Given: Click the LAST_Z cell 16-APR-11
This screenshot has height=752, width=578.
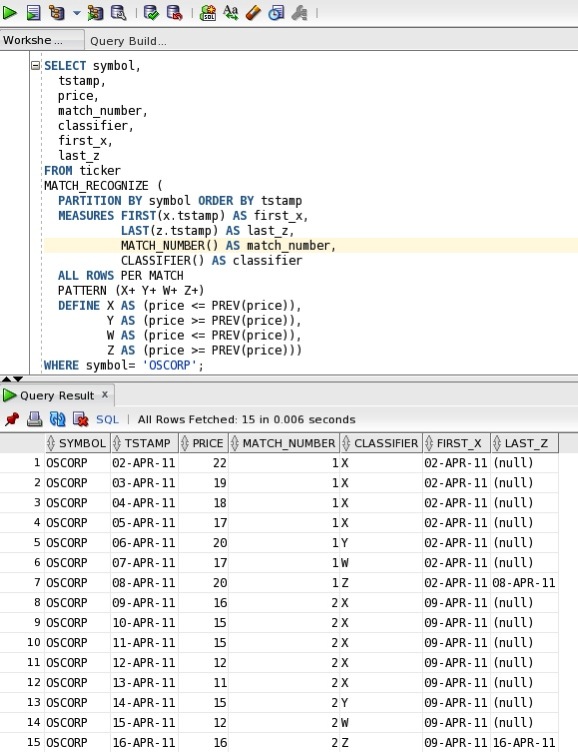Looking at the screenshot, I should (524, 742).
